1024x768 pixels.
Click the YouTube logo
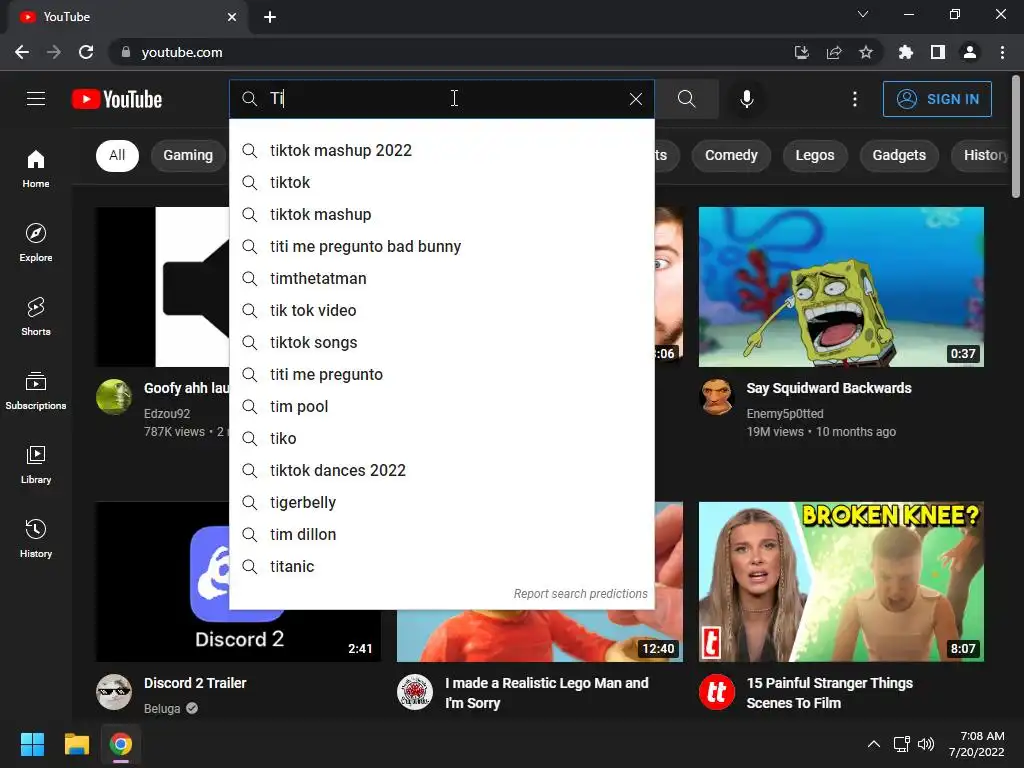(117, 99)
